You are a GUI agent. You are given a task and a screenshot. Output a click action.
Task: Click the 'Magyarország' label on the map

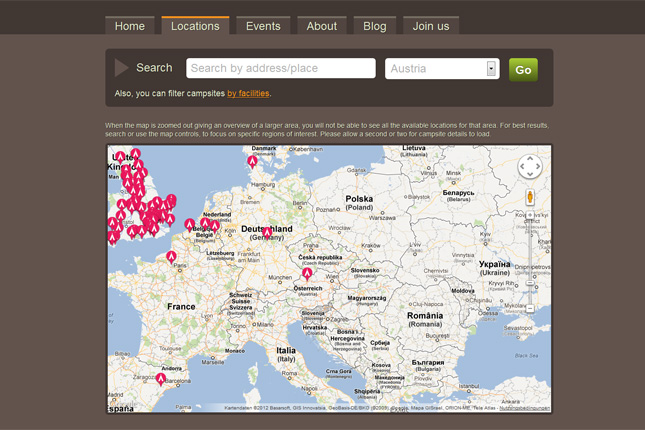[367, 298]
